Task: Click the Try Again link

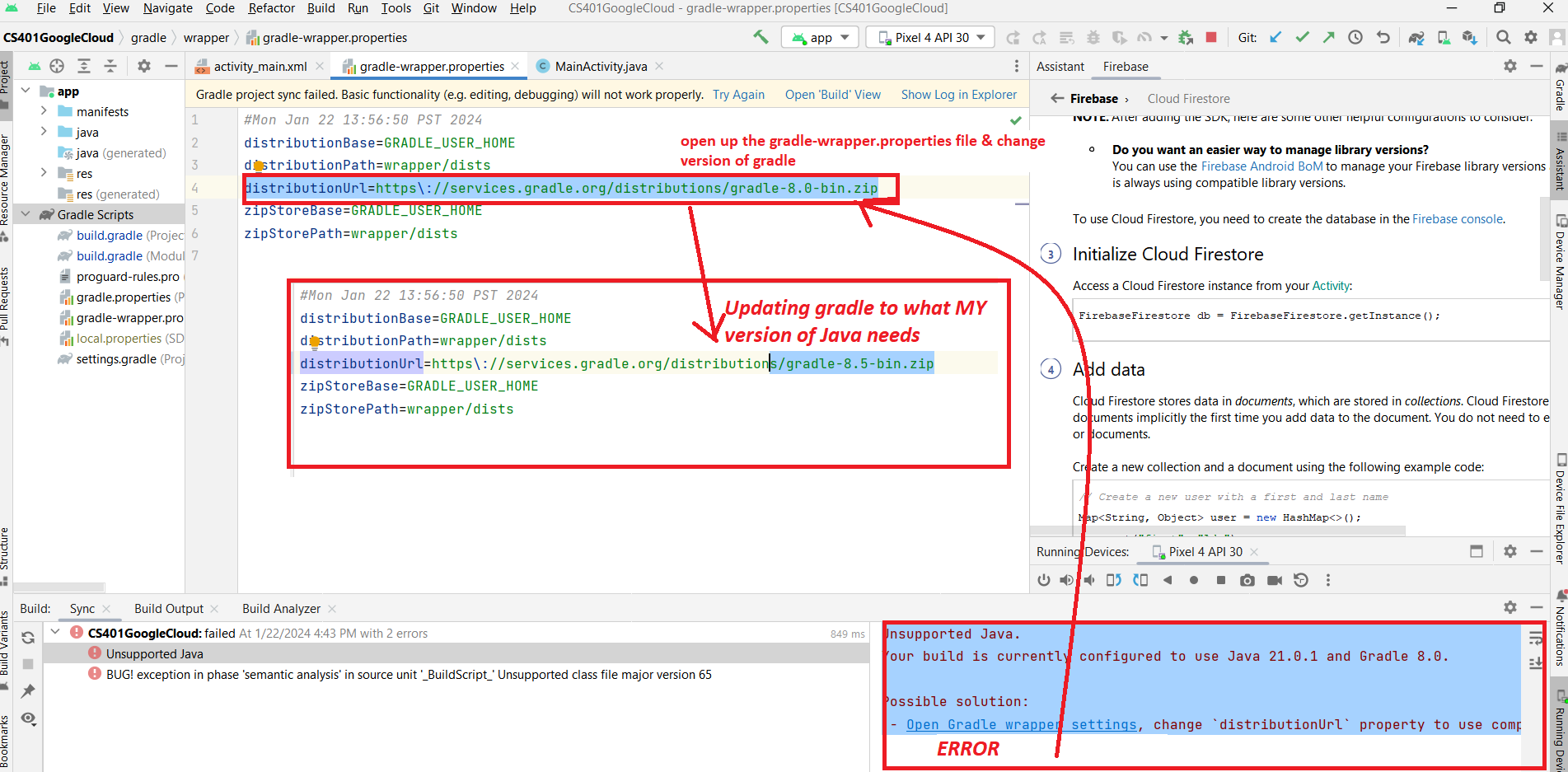Action: point(738,95)
